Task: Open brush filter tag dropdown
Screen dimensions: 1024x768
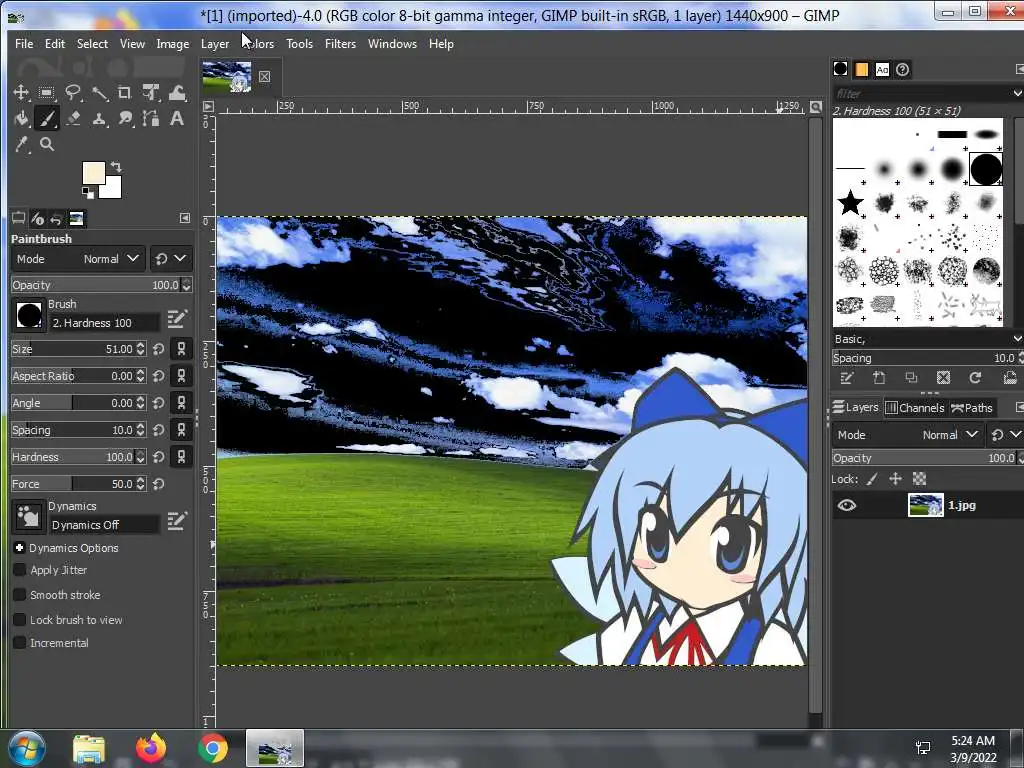Action: (x=1017, y=93)
